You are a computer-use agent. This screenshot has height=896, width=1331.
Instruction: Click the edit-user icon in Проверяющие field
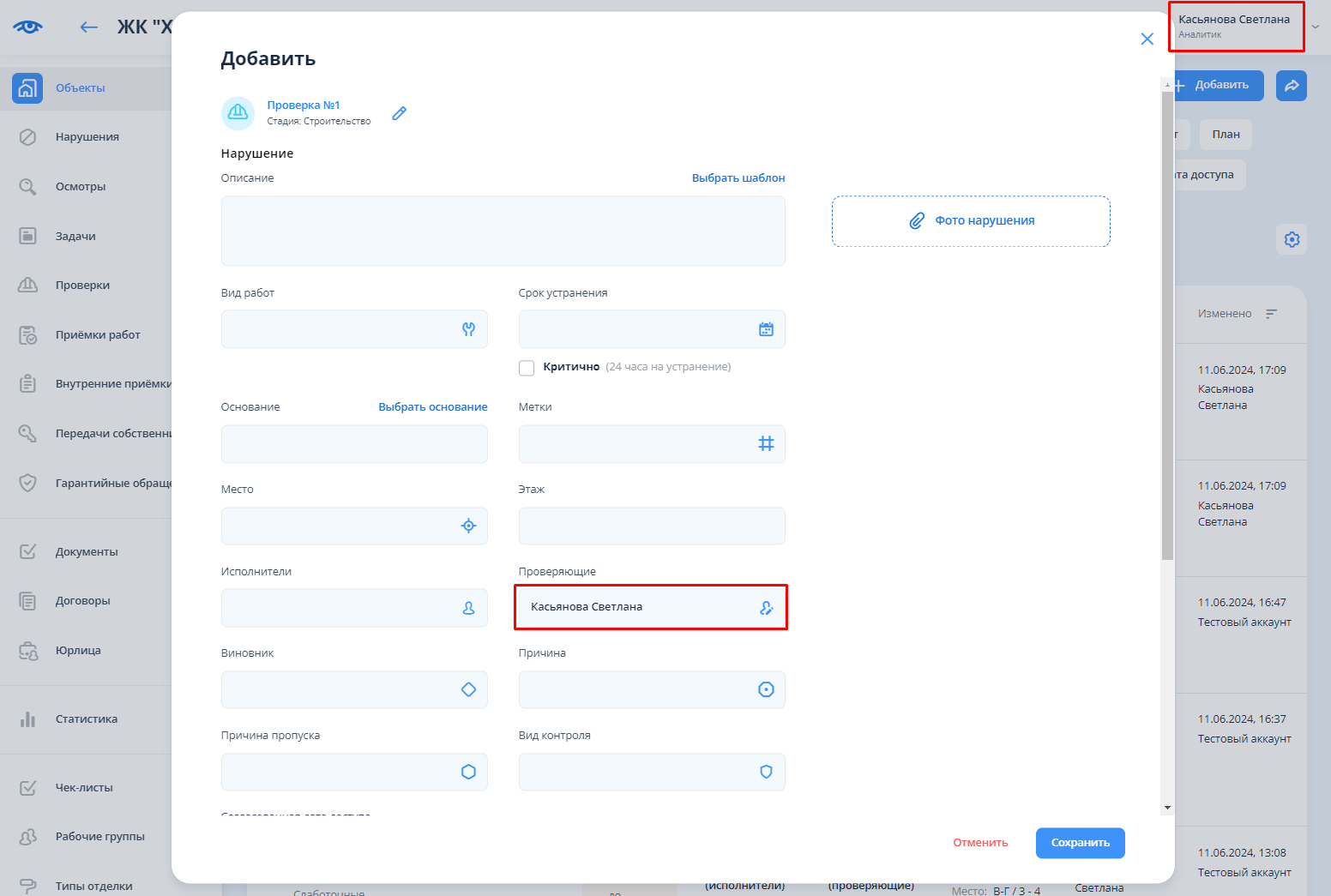point(766,608)
